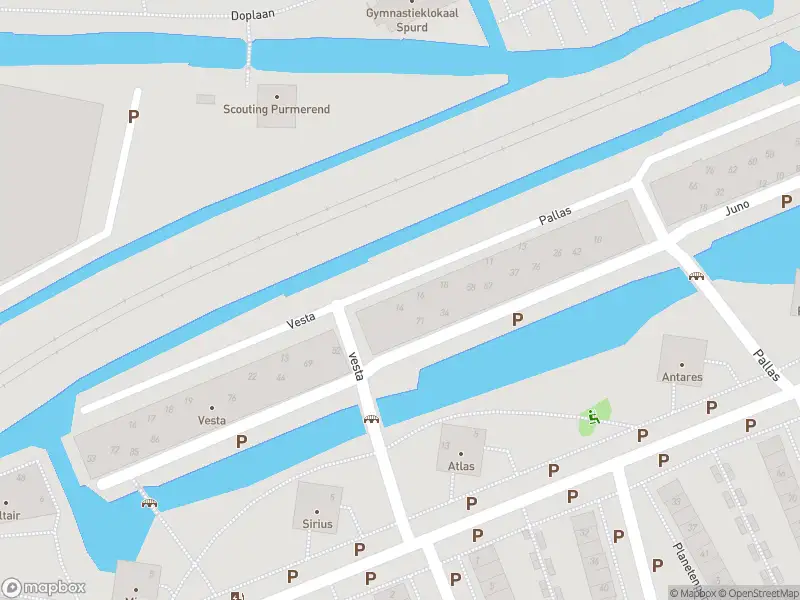Click the parking icon beside Juno label
The width and height of the screenshot is (800, 600).
[x=786, y=202]
